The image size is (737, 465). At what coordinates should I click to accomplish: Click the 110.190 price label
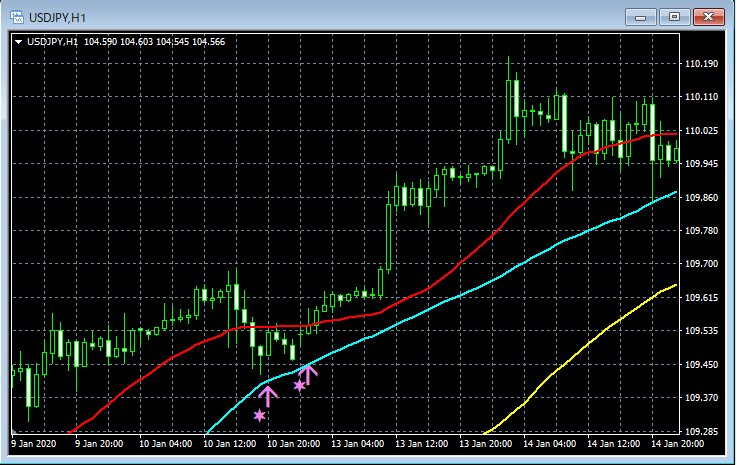click(x=701, y=63)
